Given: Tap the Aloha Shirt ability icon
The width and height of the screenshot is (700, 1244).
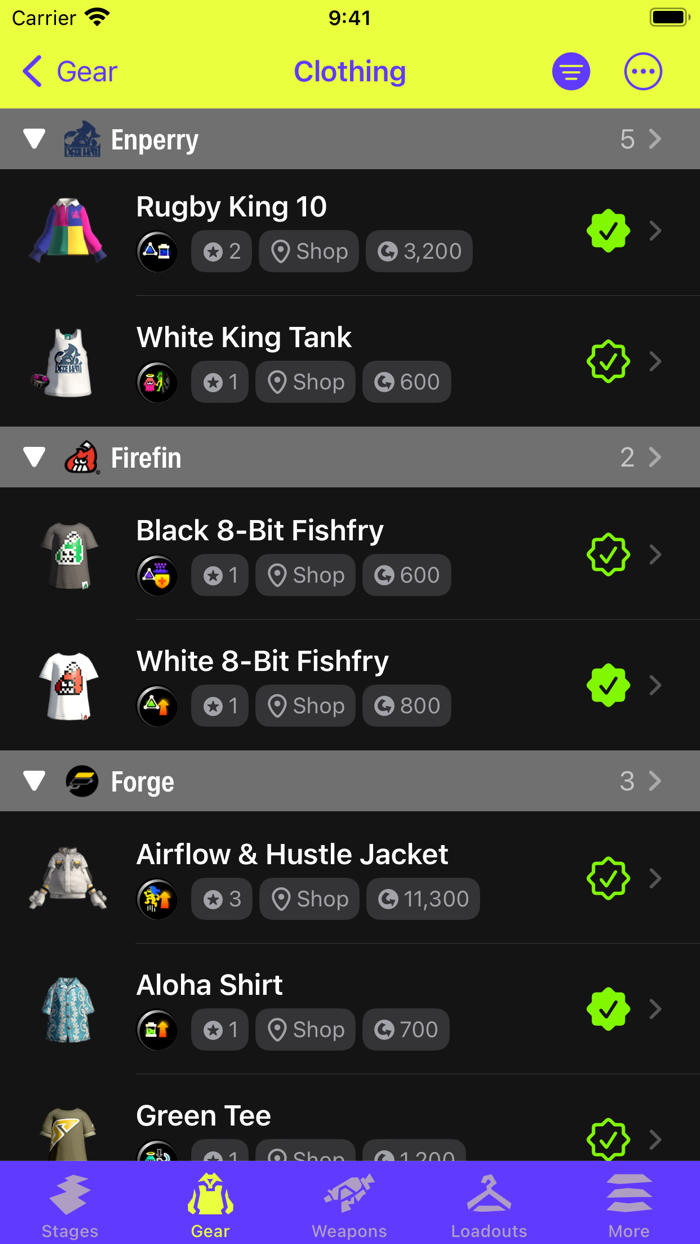Looking at the screenshot, I should pos(157,1029).
